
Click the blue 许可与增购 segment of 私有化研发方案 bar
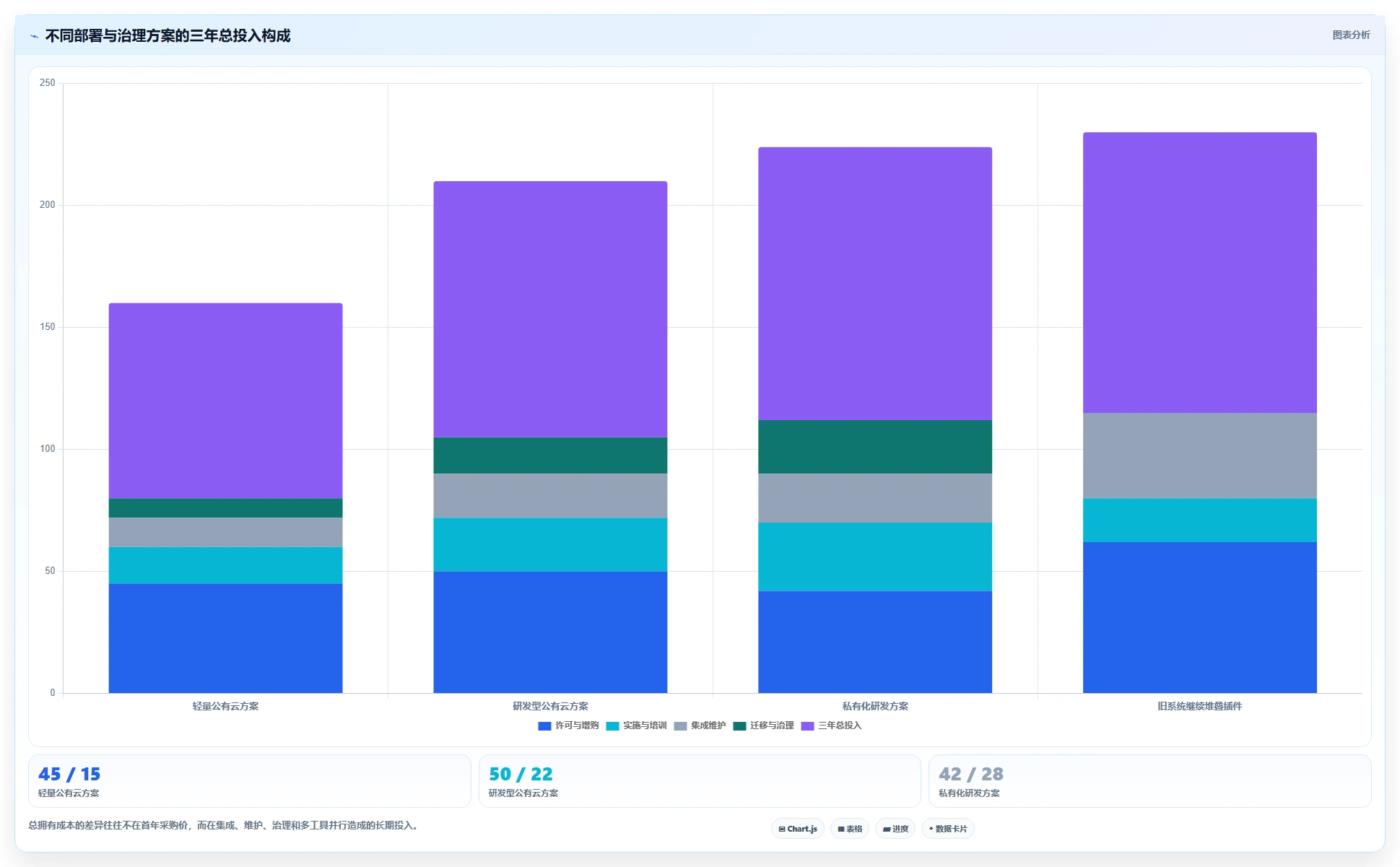(x=875, y=642)
